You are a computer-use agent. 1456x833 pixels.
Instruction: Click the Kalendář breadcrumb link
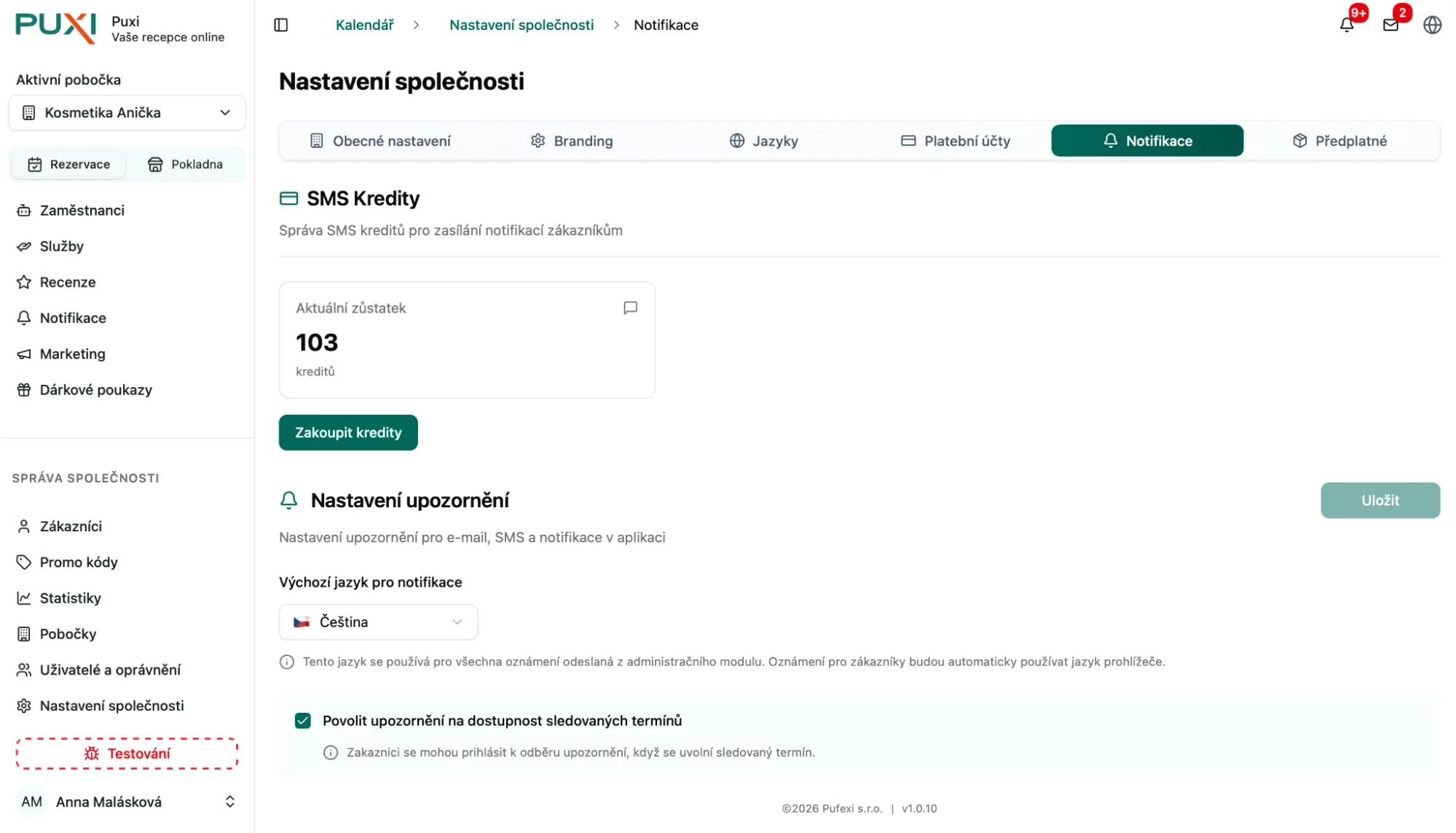point(364,25)
